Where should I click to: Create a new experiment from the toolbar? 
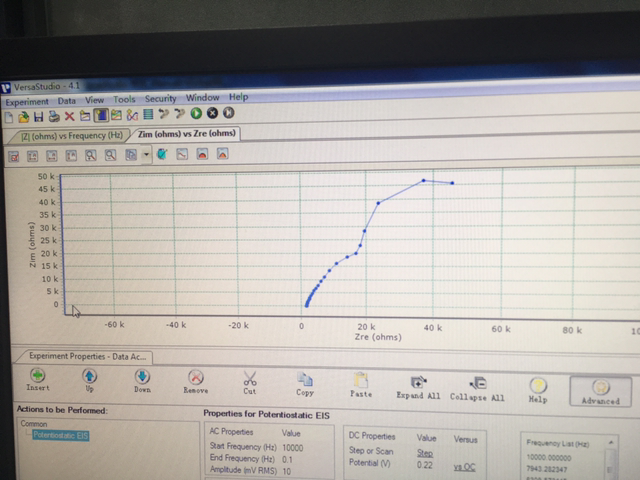click(x=9, y=118)
